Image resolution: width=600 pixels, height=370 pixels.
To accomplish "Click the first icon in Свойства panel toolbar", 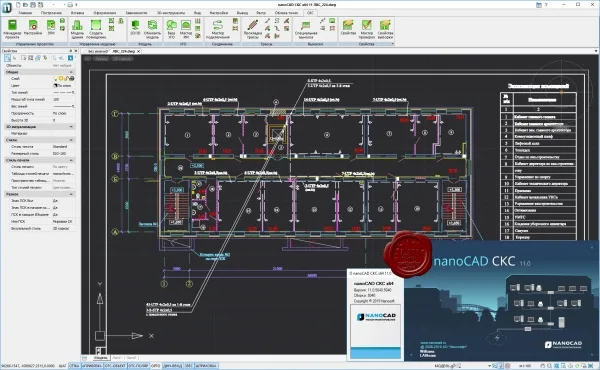I will tap(7, 58).
